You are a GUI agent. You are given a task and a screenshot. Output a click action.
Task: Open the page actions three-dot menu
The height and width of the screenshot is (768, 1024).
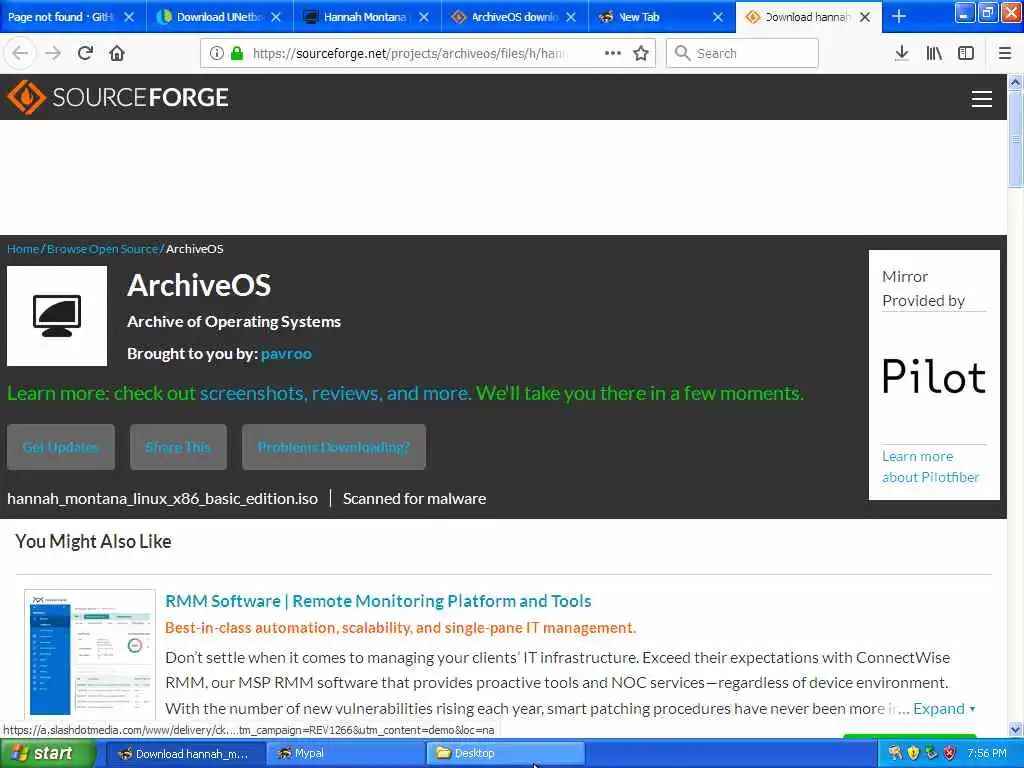click(613, 53)
